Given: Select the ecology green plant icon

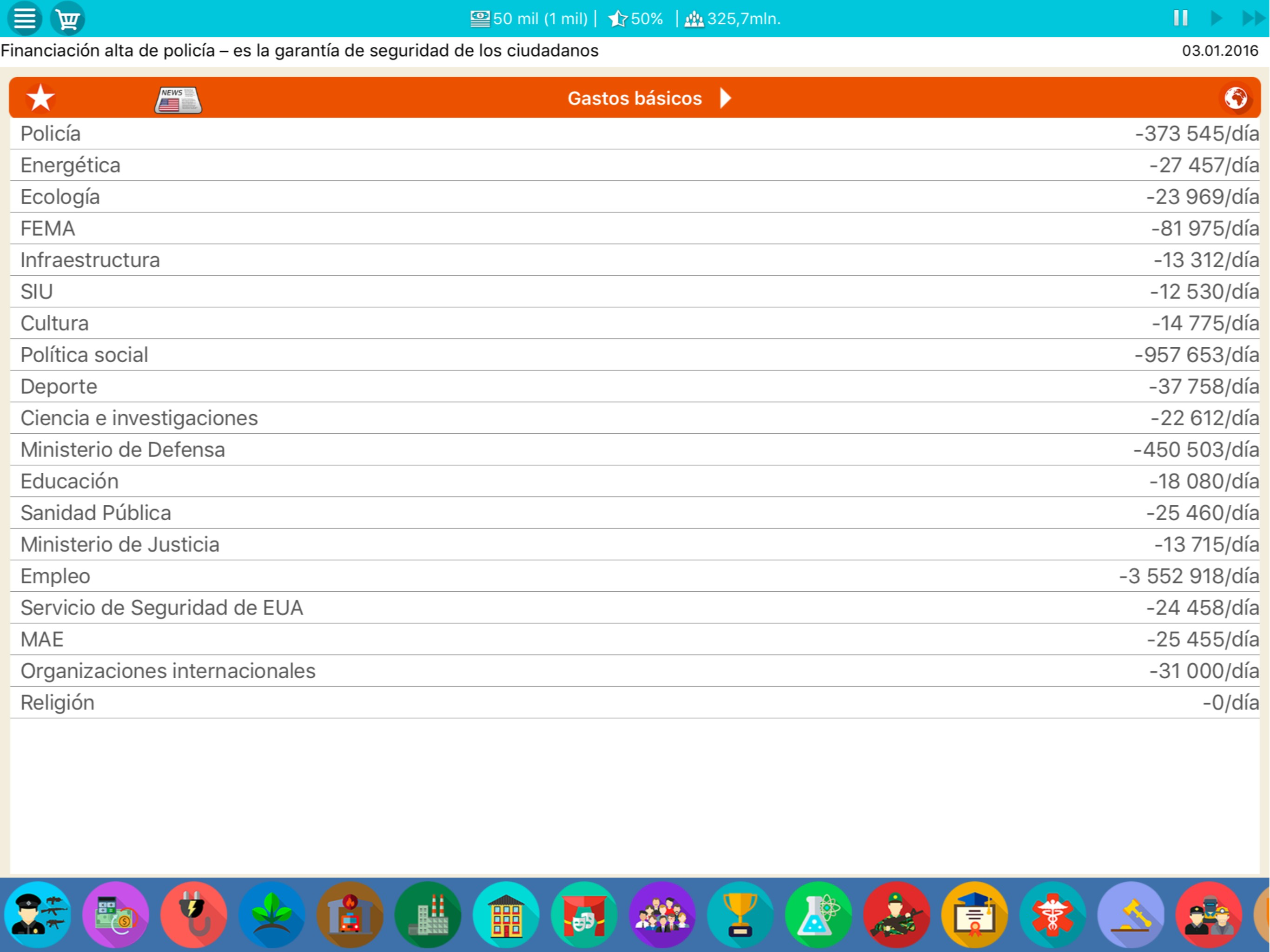Looking at the screenshot, I should coord(272,915).
